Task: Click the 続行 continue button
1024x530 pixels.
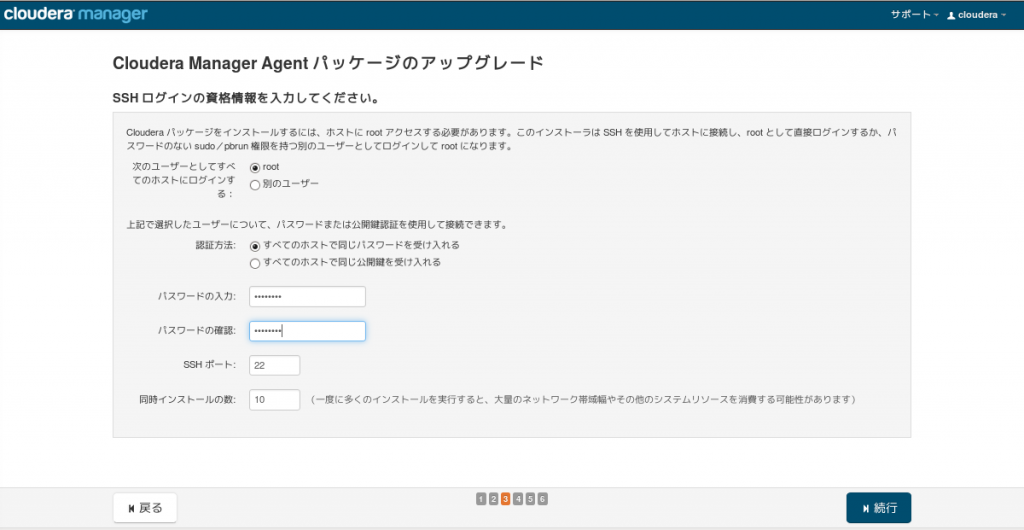Action: [x=878, y=508]
